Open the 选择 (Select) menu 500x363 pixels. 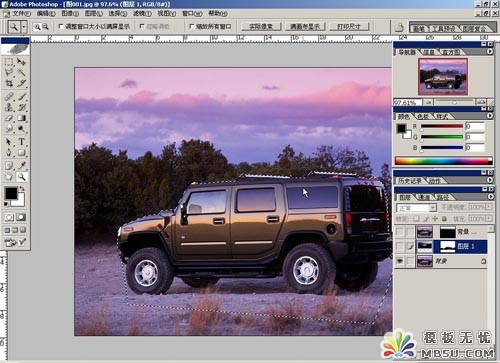point(118,14)
